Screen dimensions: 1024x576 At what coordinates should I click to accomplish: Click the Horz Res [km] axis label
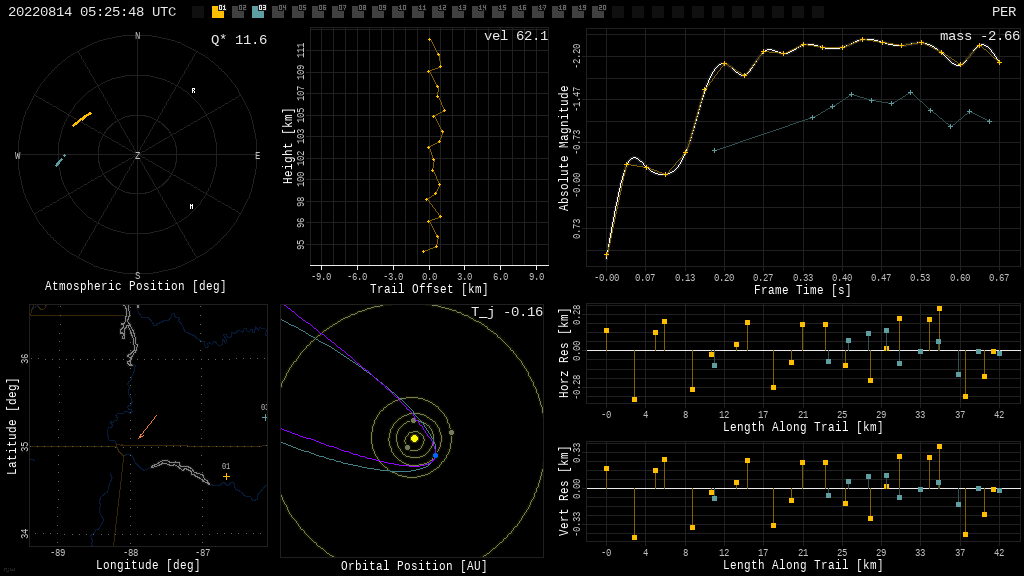pyautogui.click(x=564, y=353)
